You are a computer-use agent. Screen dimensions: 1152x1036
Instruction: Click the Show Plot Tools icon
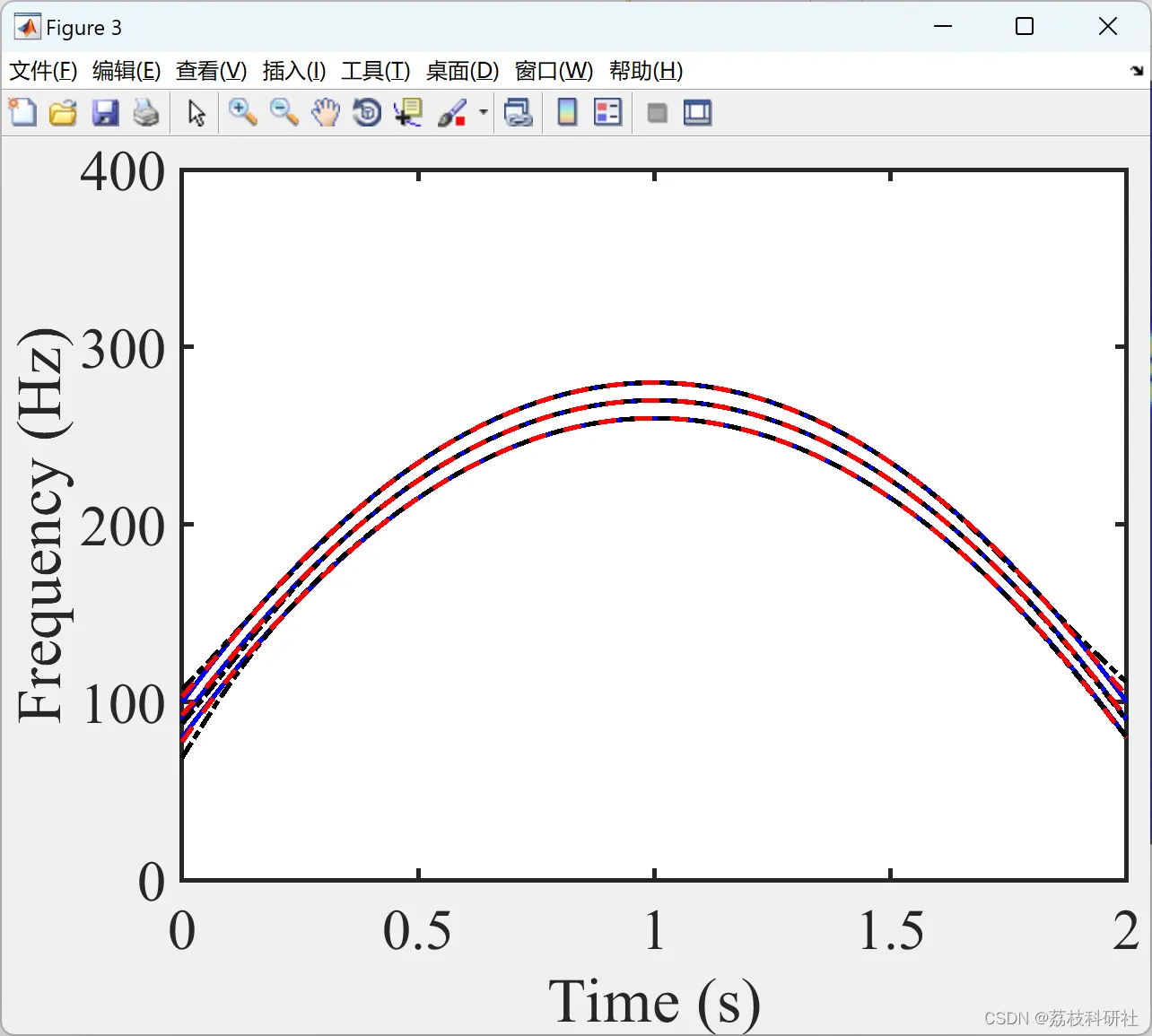tap(697, 113)
